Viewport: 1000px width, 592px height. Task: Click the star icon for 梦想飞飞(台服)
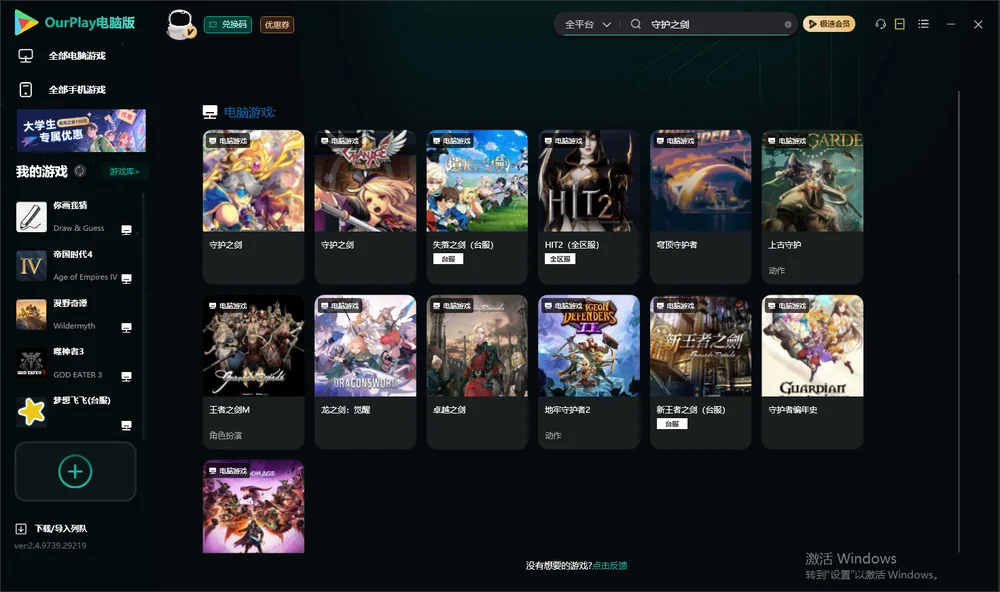tap(31, 411)
